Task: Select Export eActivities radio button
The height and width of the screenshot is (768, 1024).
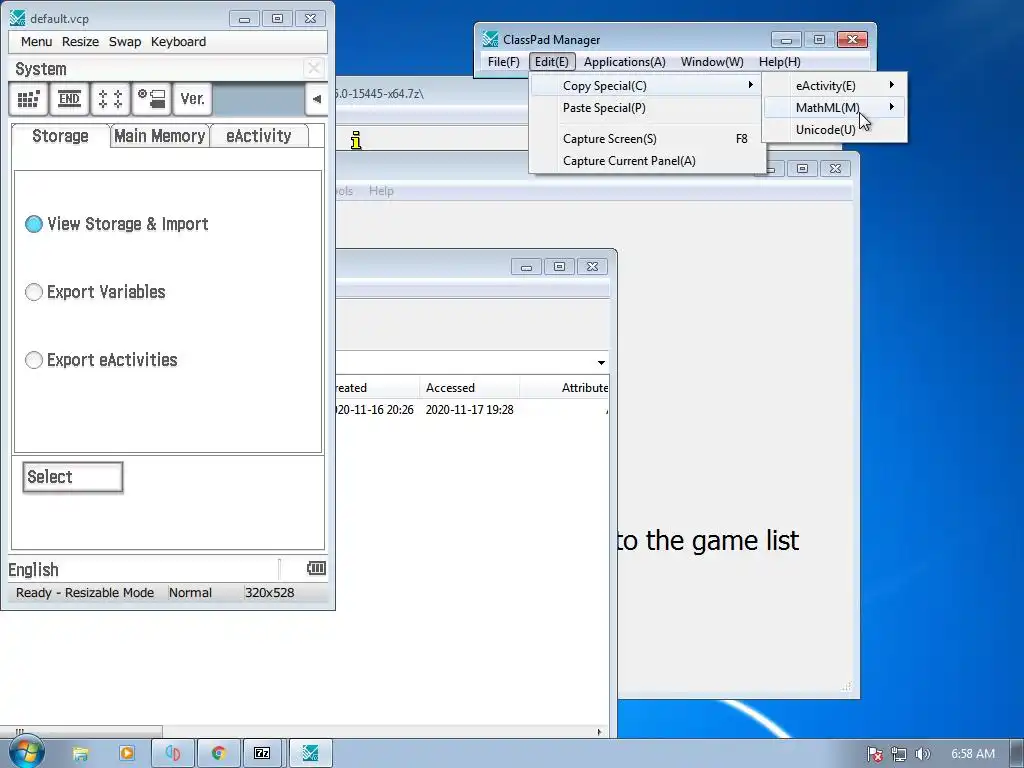Action: [x=34, y=360]
